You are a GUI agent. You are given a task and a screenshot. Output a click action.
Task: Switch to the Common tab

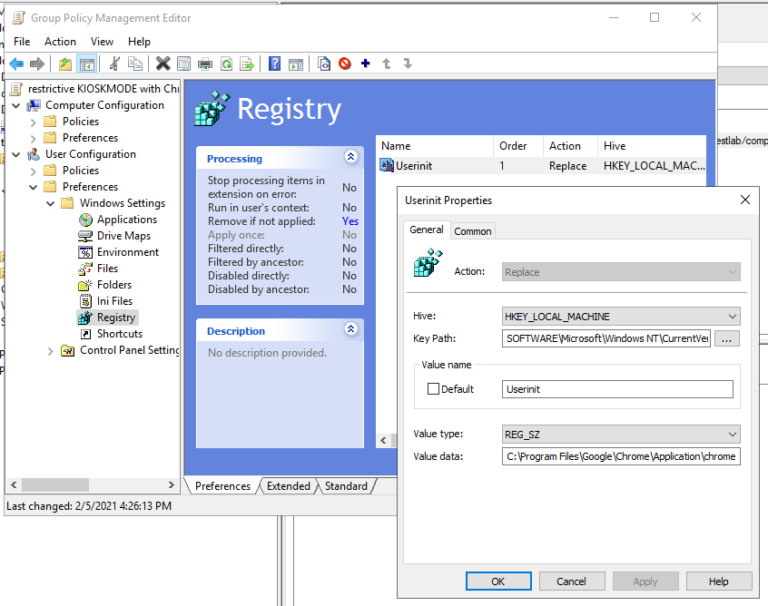point(472,231)
